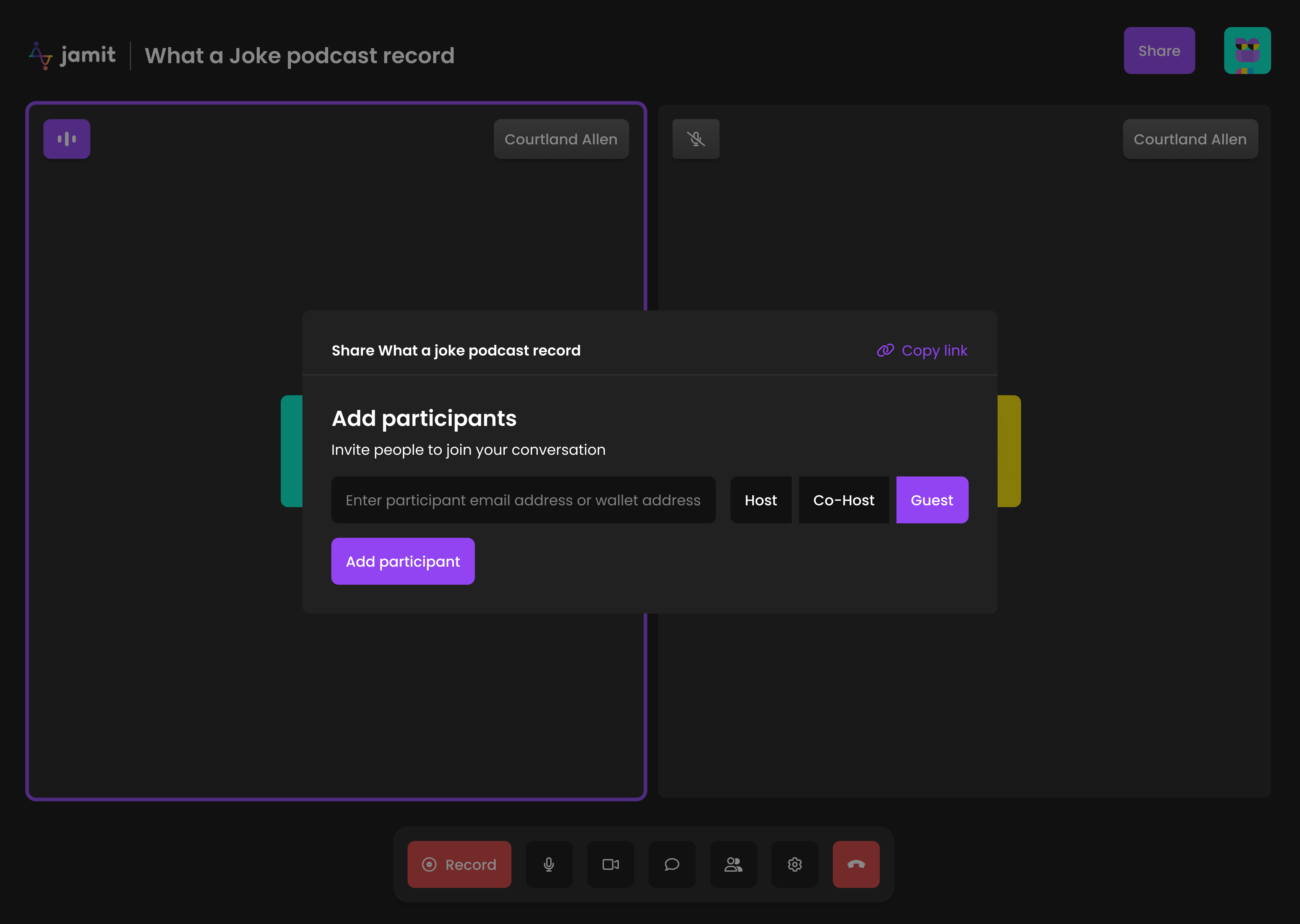Click the Add participant button
Image resolution: width=1300 pixels, height=924 pixels.
(x=402, y=561)
